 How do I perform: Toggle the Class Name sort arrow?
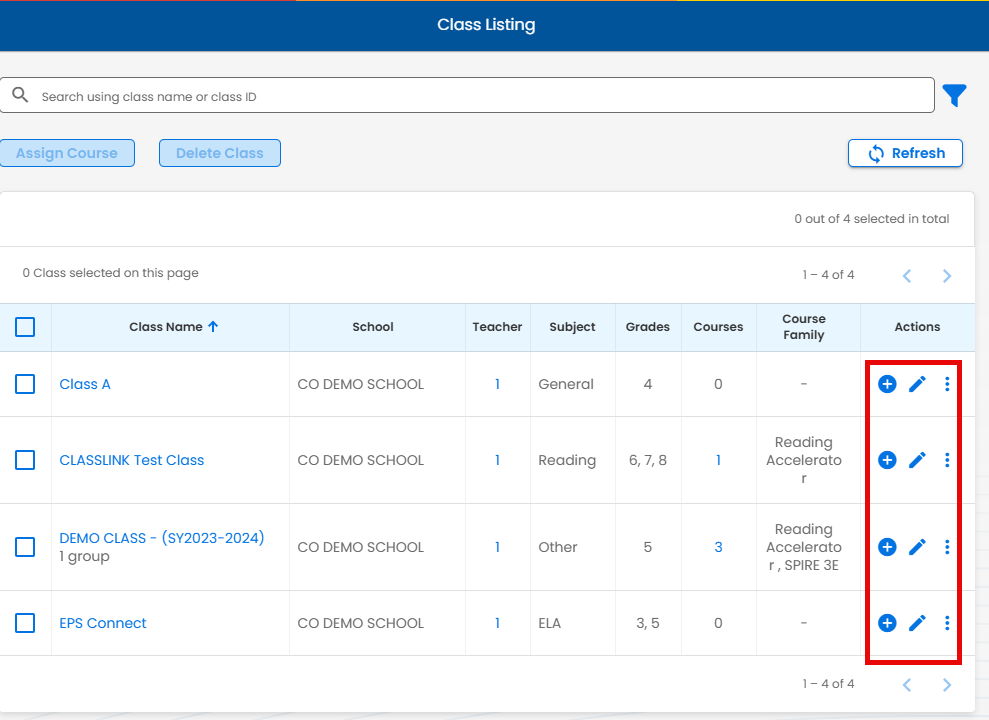[213, 327]
